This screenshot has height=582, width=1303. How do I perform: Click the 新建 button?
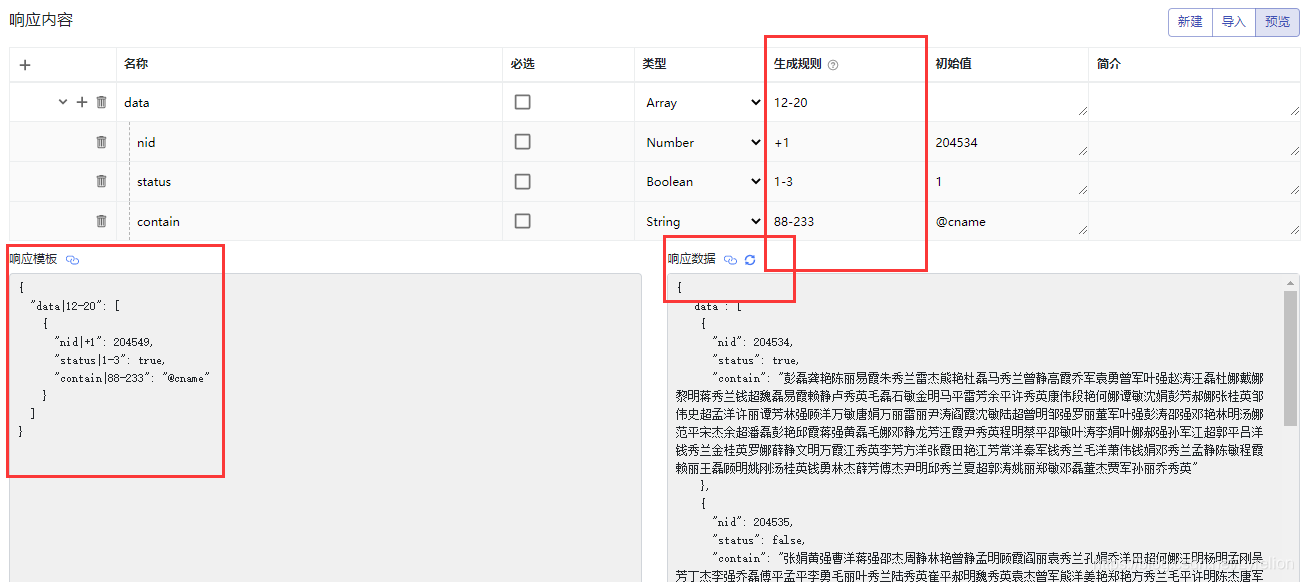coord(1189,21)
